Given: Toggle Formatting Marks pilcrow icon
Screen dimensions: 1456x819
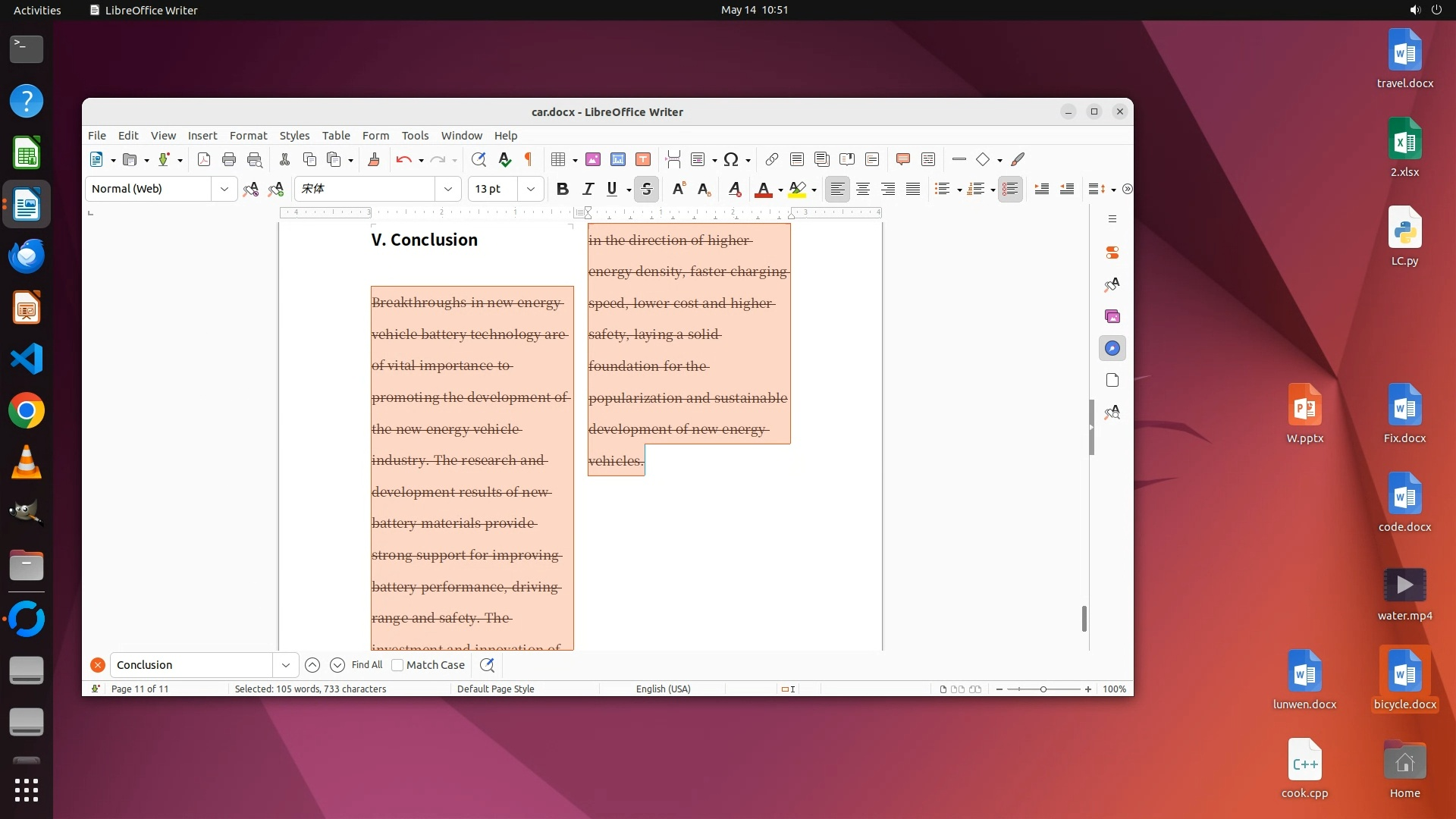Looking at the screenshot, I should 529,159.
